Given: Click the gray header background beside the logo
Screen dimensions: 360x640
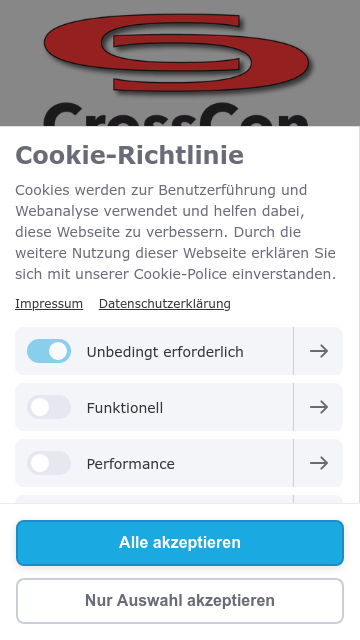Looking at the screenshot, I should pyautogui.click(x=20, y=61).
